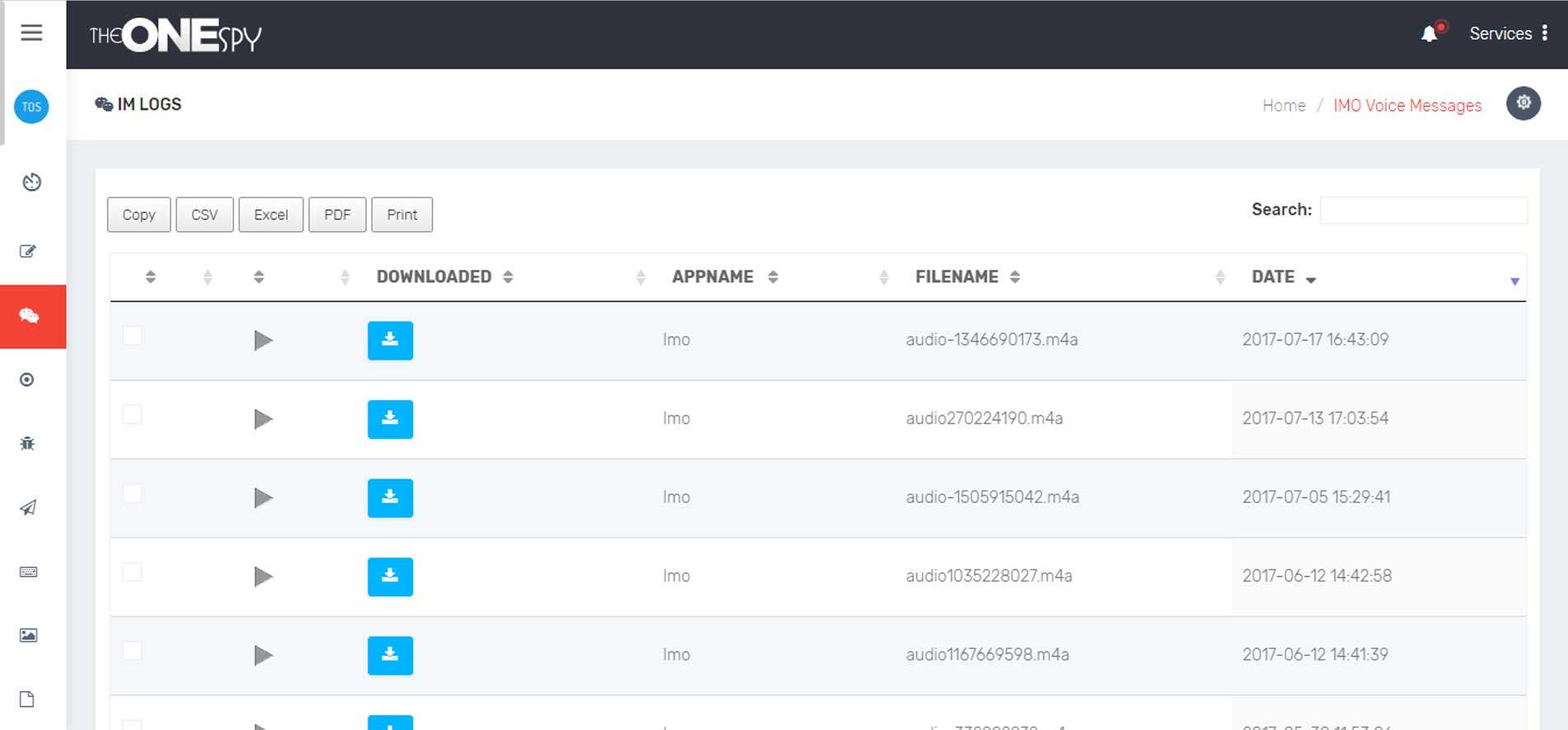Click the bug icon in the sidebar
1568x730 pixels.
[x=27, y=444]
